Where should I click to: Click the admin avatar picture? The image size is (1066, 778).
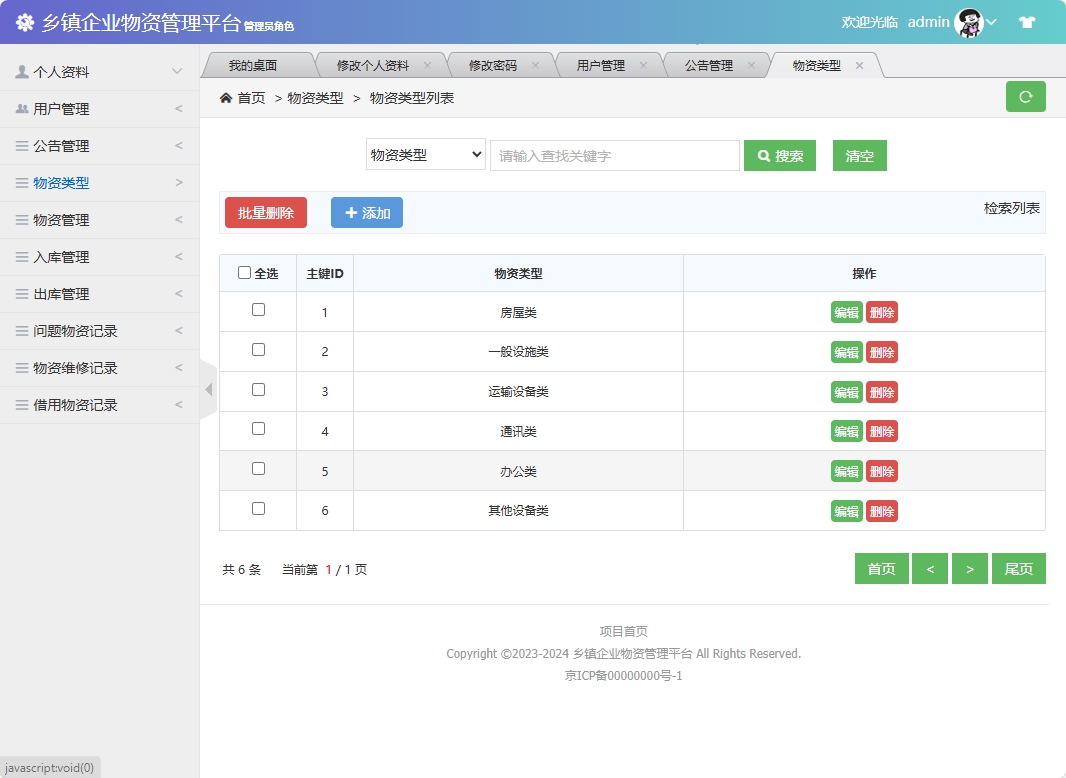(x=968, y=21)
